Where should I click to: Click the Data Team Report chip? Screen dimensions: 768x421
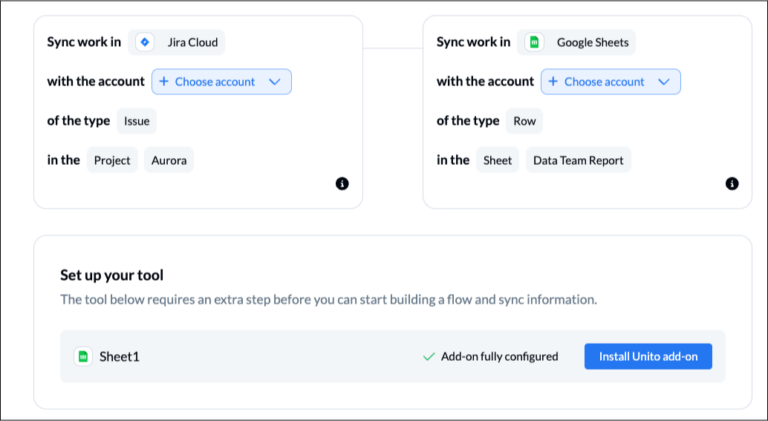tap(578, 160)
